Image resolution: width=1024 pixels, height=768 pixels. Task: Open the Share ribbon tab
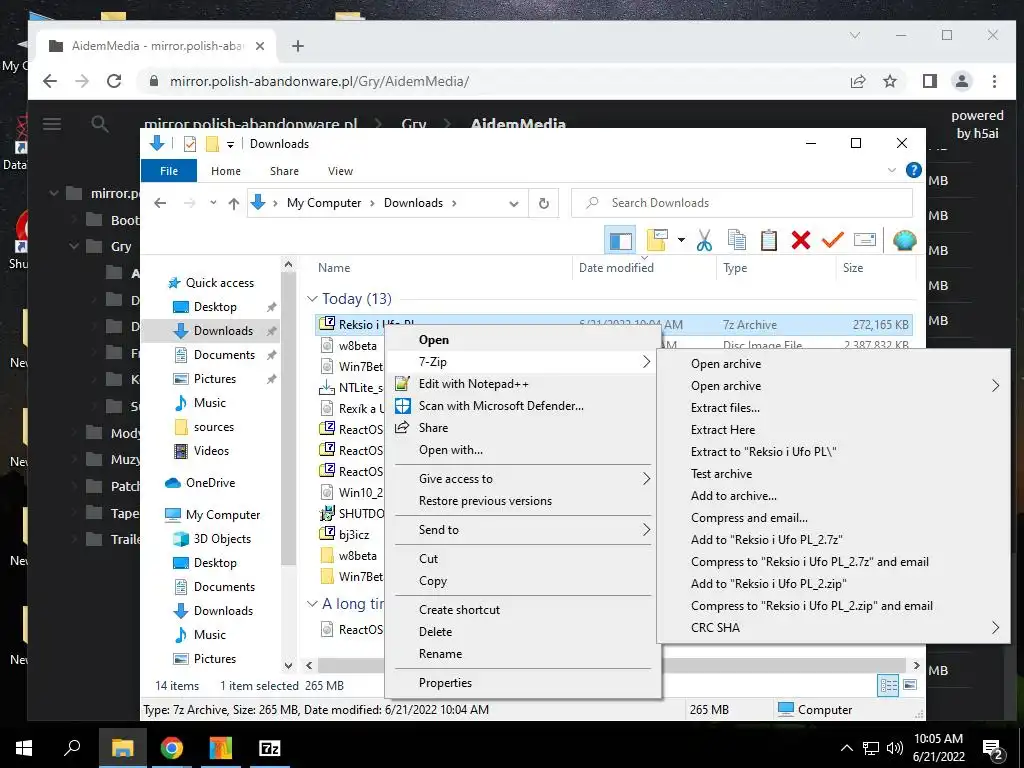pos(284,171)
